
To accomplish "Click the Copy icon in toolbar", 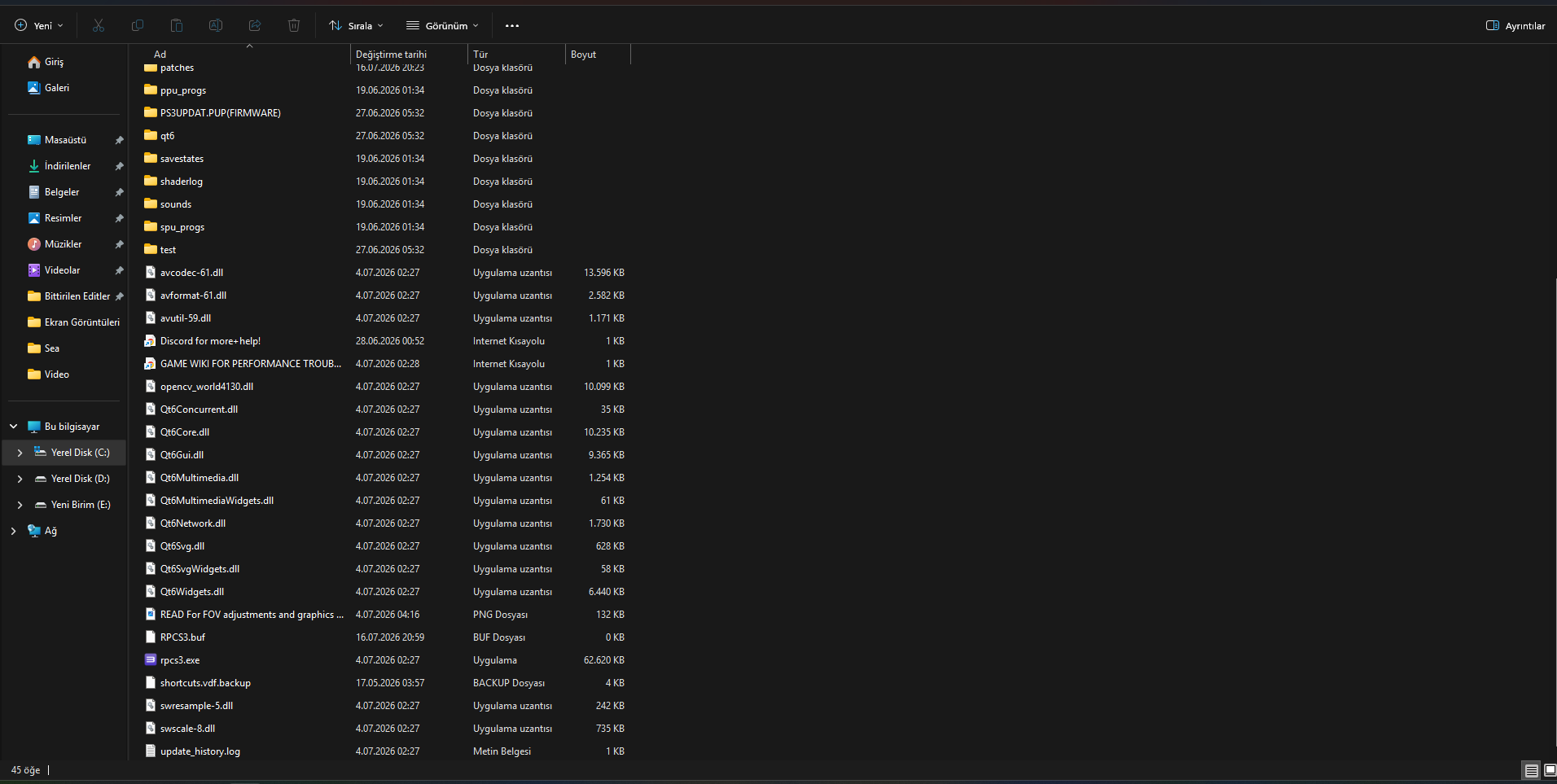I will (138, 25).
